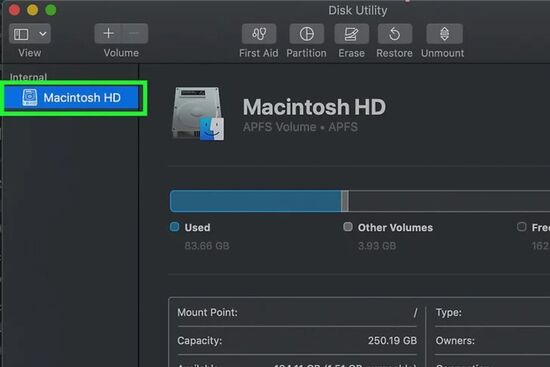The height and width of the screenshot is (367, 550).
Task: Click the Other Volumes gray swatch
Action: [348, 227]
